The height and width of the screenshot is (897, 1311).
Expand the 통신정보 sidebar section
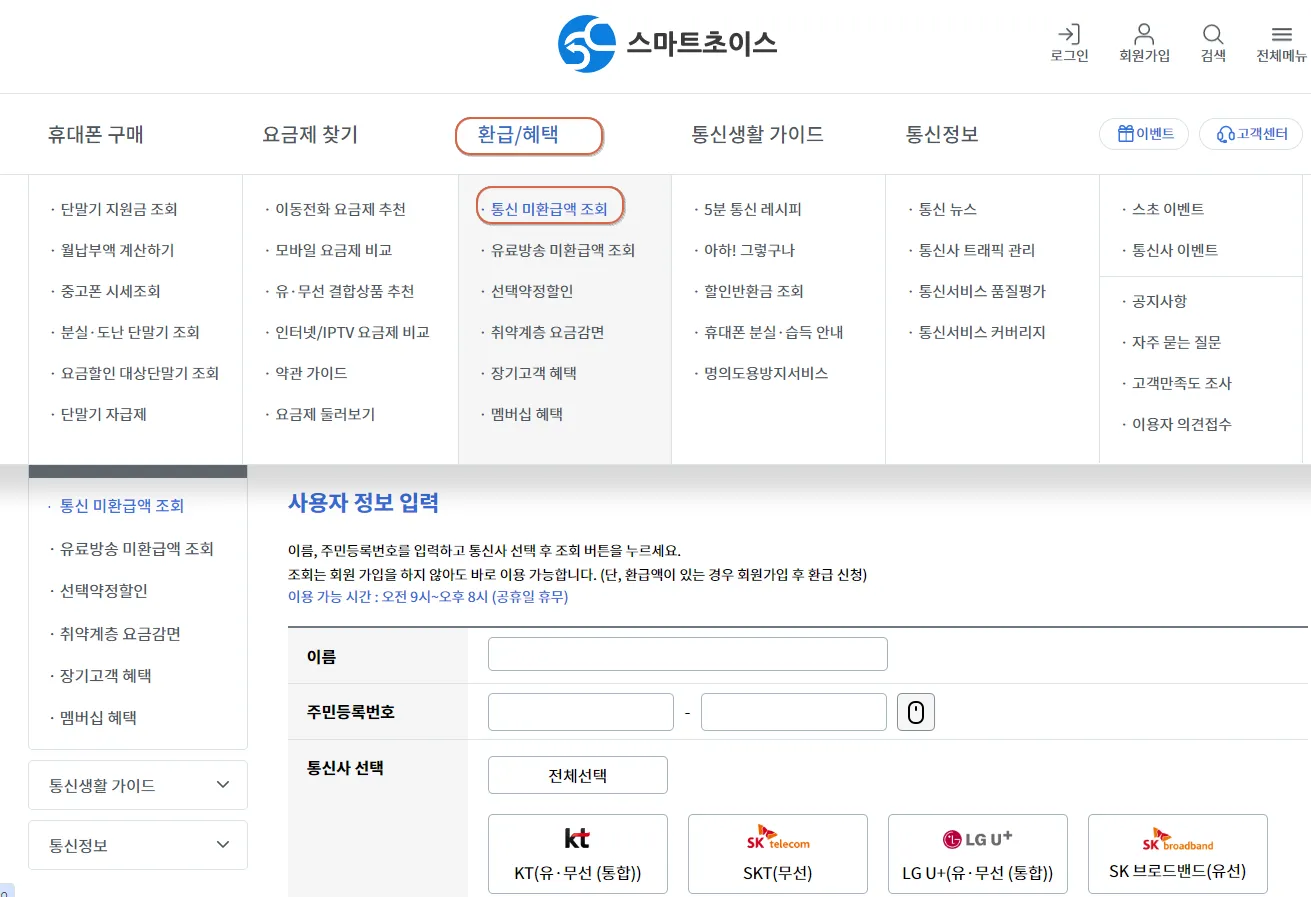(137, 845)
